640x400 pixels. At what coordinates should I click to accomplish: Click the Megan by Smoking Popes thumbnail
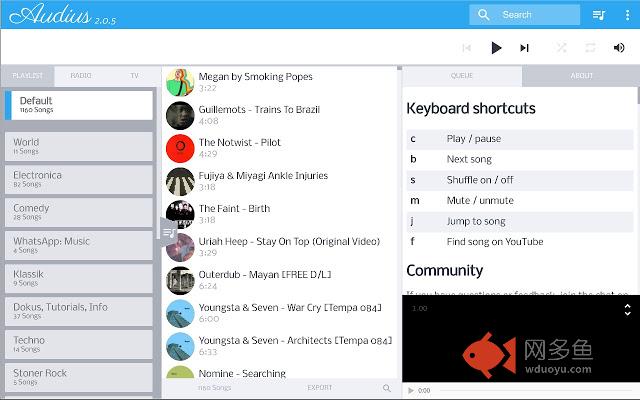[x=180, y=82]
